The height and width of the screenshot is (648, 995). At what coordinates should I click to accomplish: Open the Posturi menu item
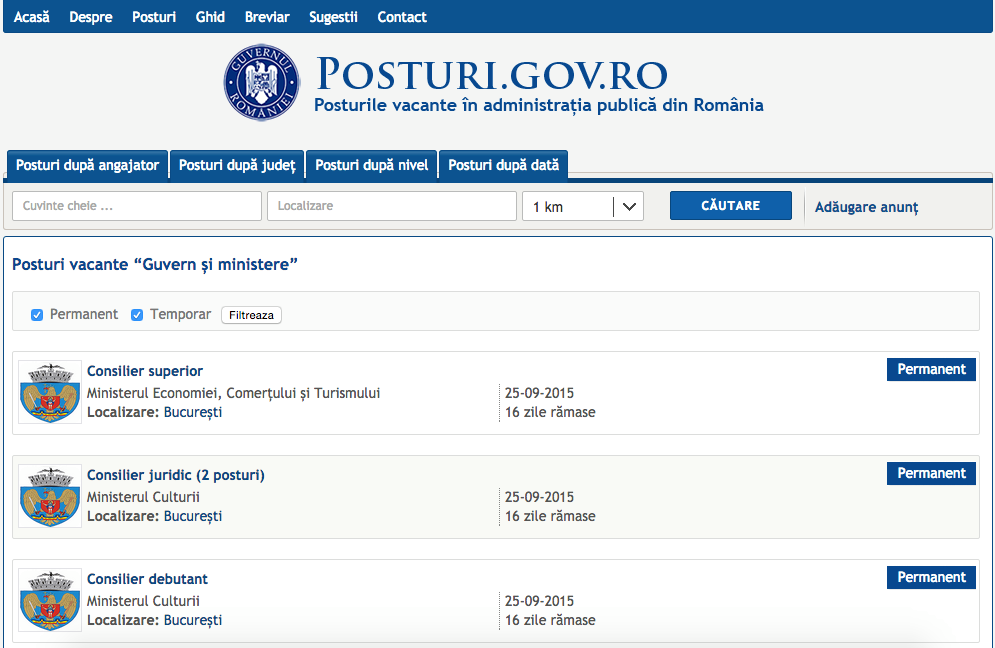pos(154,17)
